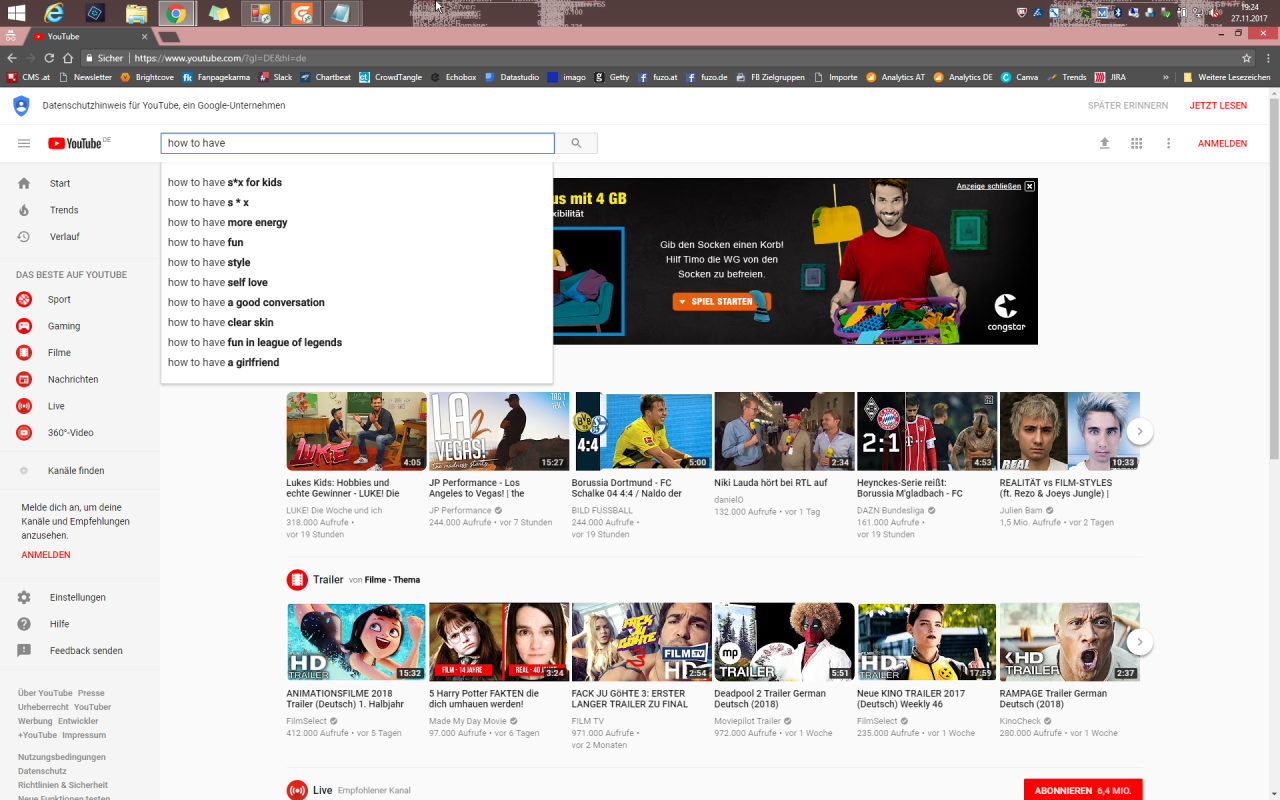Select suggestion 'how to have fun'
Viewport: 1280px width, 800px height.
coord(357,242)
